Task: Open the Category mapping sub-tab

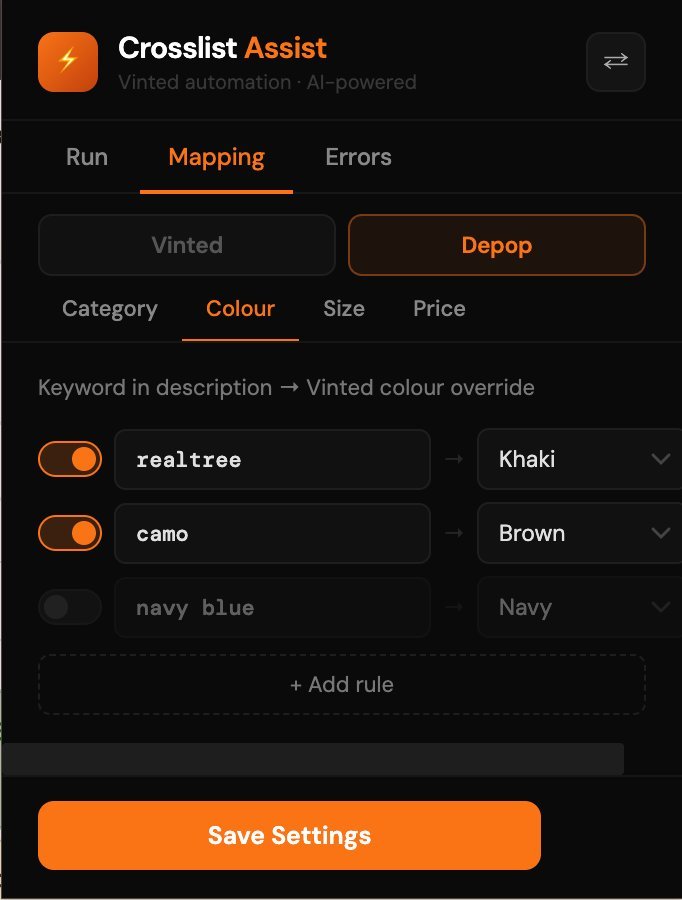Action: (110, 309)
